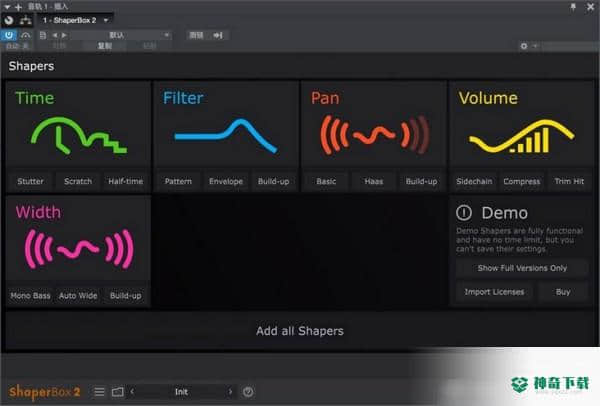The image size is (600, 406).
Task: Click the automation read icon next to power
Action: [x=26, y=35]
